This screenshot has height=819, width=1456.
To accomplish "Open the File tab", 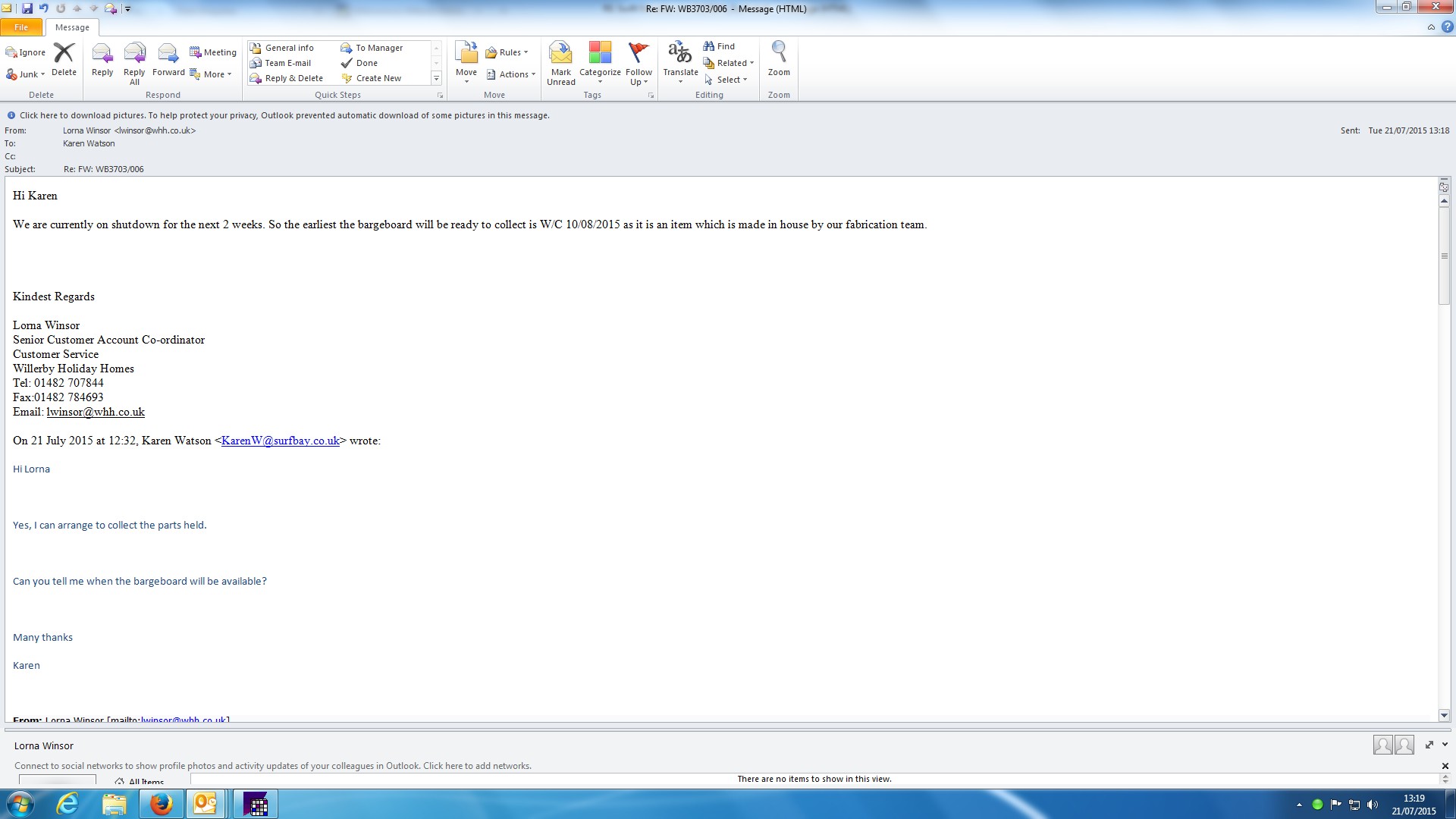I will pos(21,27).
